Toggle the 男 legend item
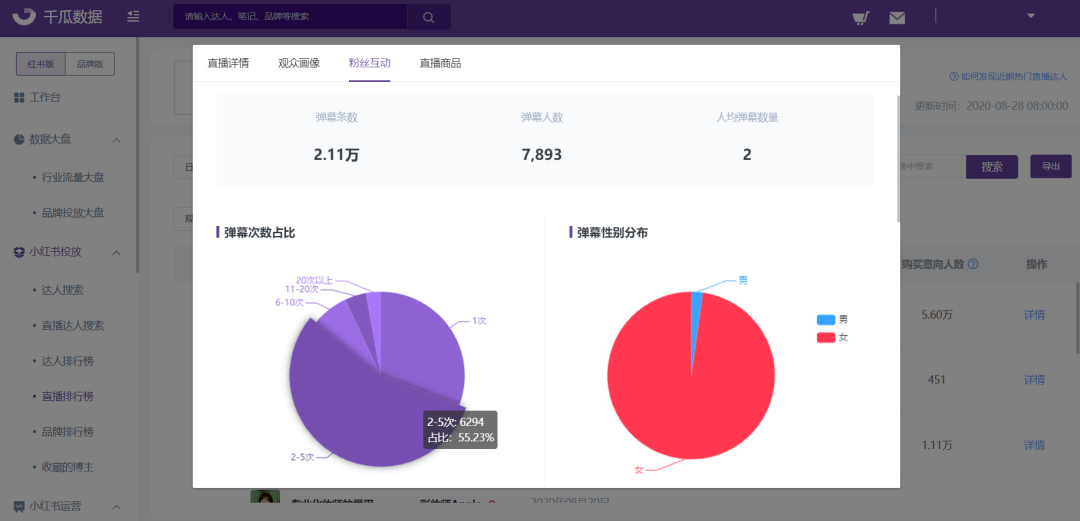Viewport: 1080px width, 521px height. coord(832,320)
